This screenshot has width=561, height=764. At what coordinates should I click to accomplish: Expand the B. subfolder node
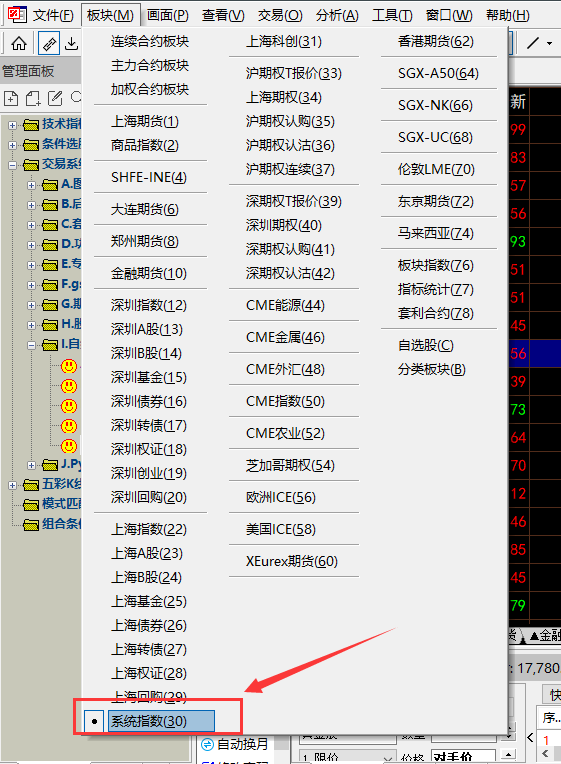point(32,205)
